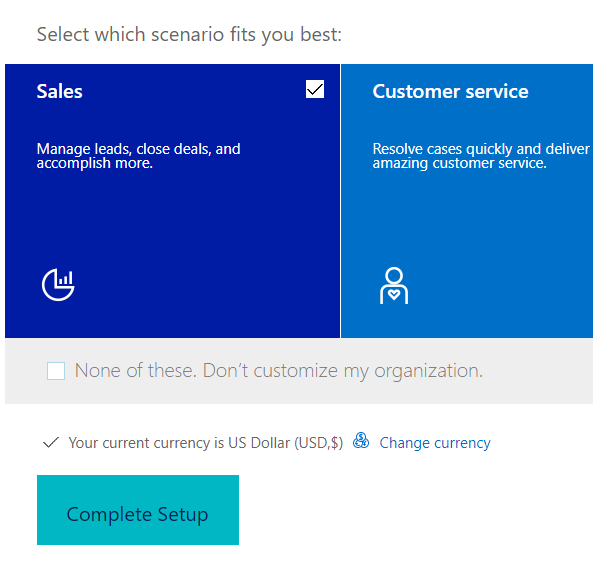
Task: Click the 'Resolve cases quickly' description text
Action: click(x=481, y=156)
